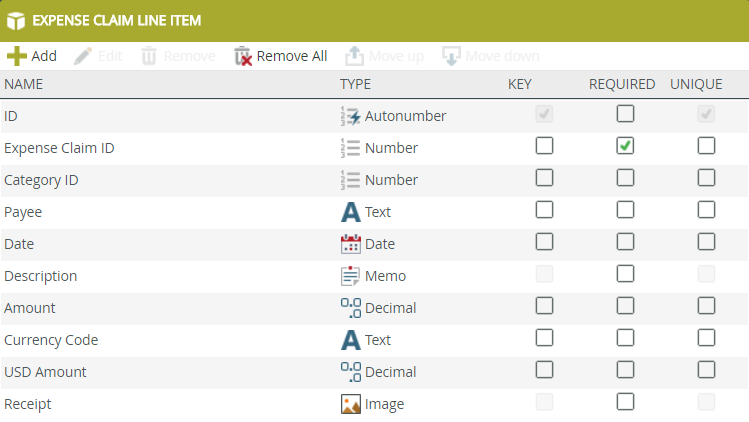This screenshot has width=749, height=422.
Task: Sort by the NAME column header
Action: click(x=23, y=84)
